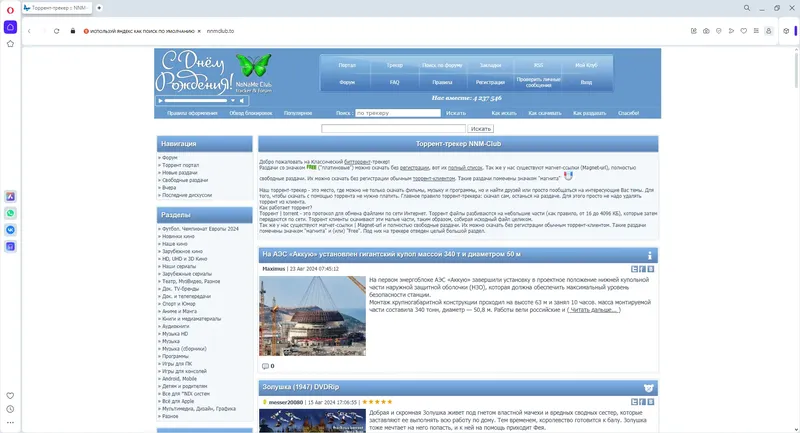Open audio player dropdown arrow
The width and height of the screenshot is (800, 433).
(x=233, y=100)
